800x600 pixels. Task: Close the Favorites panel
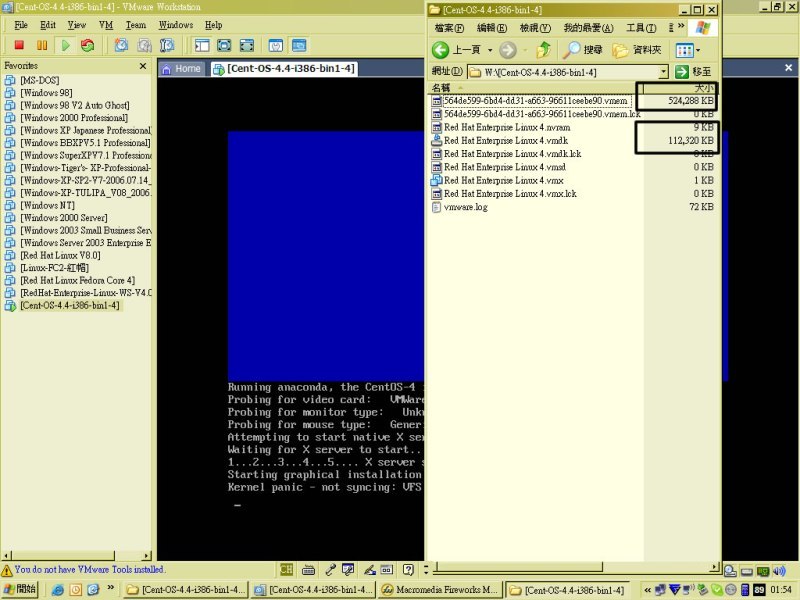click(143, 66)
